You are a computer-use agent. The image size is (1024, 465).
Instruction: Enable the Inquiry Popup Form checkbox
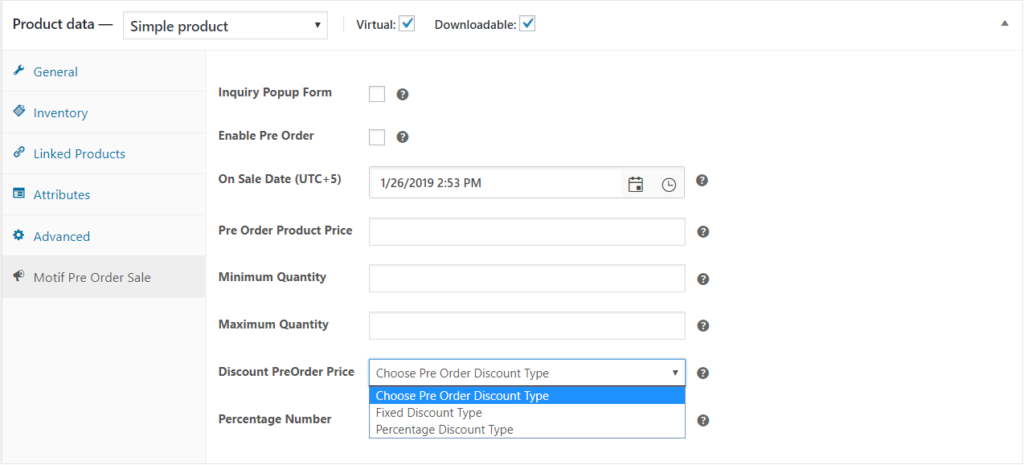[x=377, y=94]
